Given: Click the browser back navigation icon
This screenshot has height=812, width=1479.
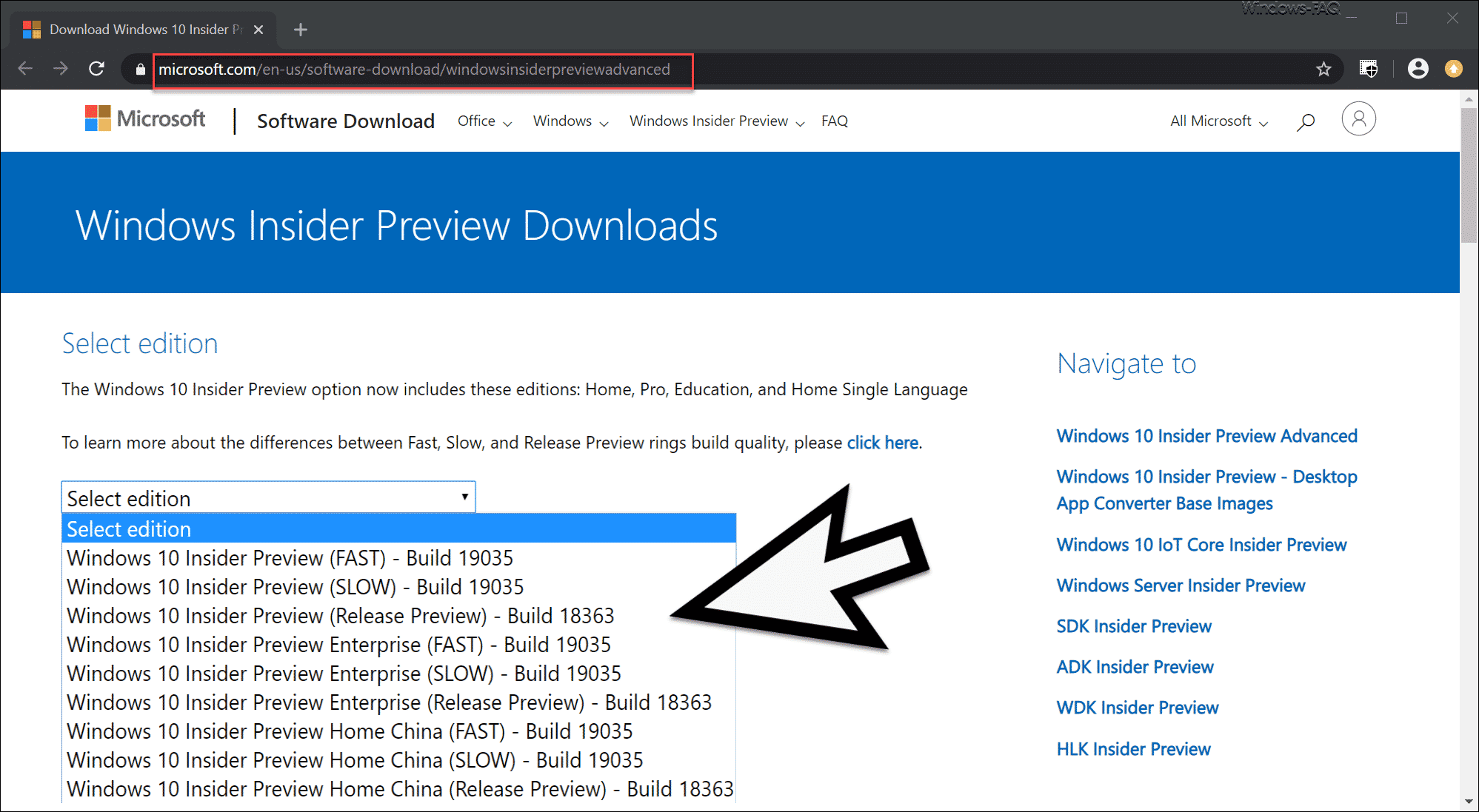Looking at the screenshot, I should click(x=24, y=68).
